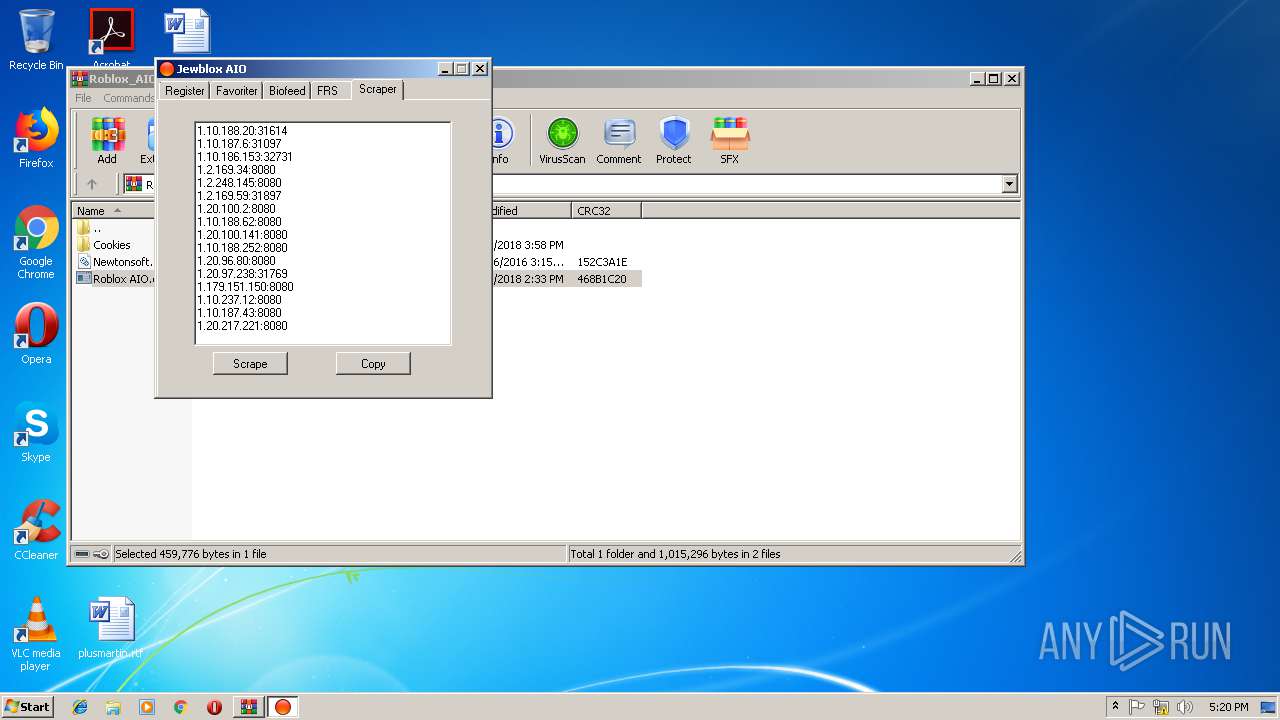The height and width of the screenshot is (720, 1280).
Task: Click the Comment toolbar icon
Action: tap(618, 140)
